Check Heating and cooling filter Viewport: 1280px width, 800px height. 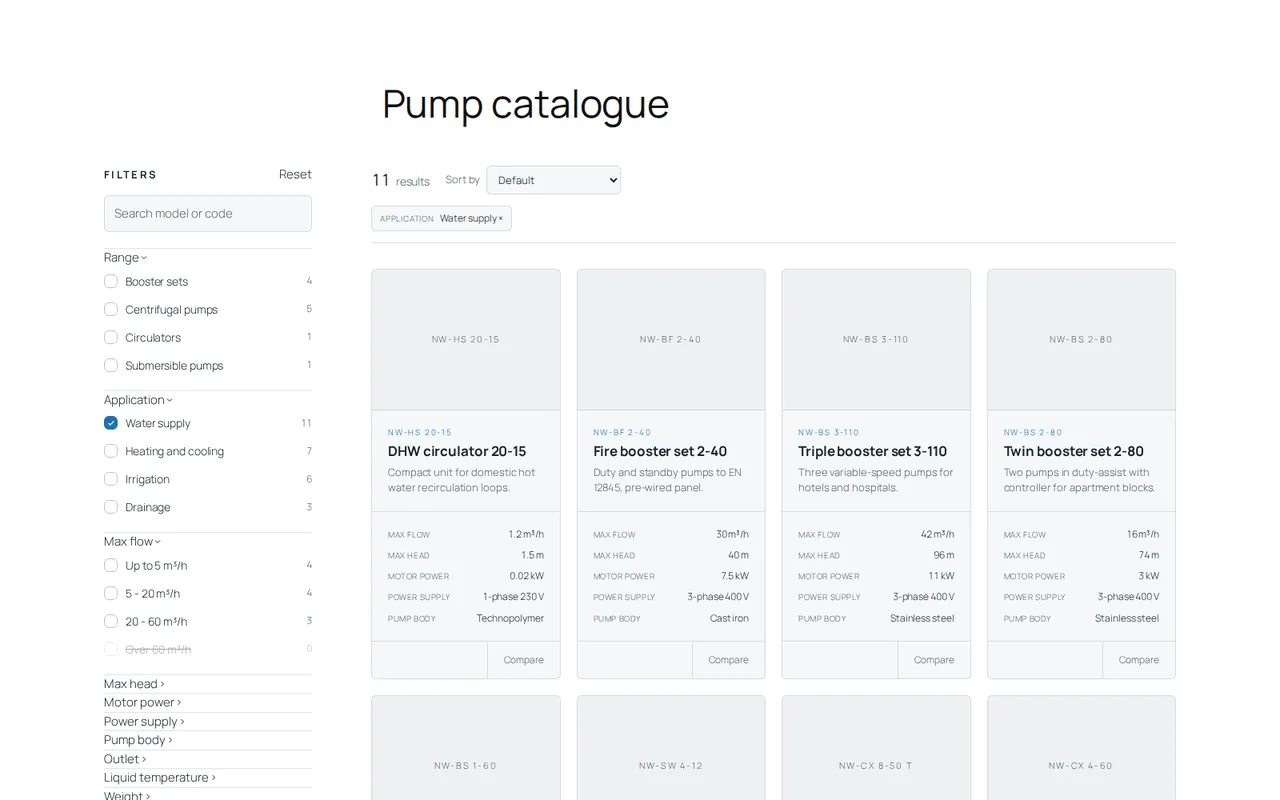(x=111, y=452)
